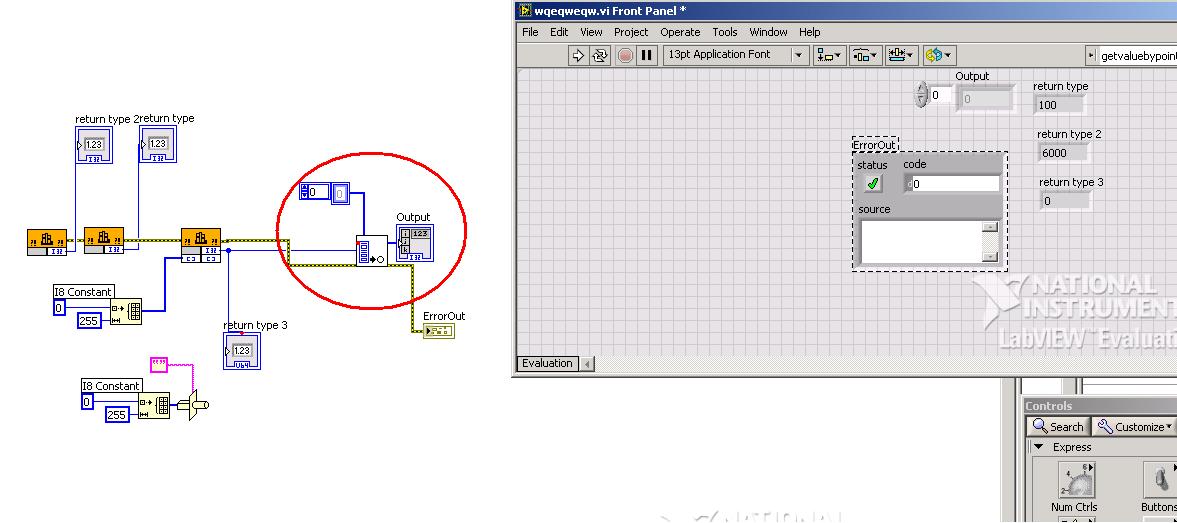Click the greyed array constant element
1177x523 pixels.
[x=340, y=194]
